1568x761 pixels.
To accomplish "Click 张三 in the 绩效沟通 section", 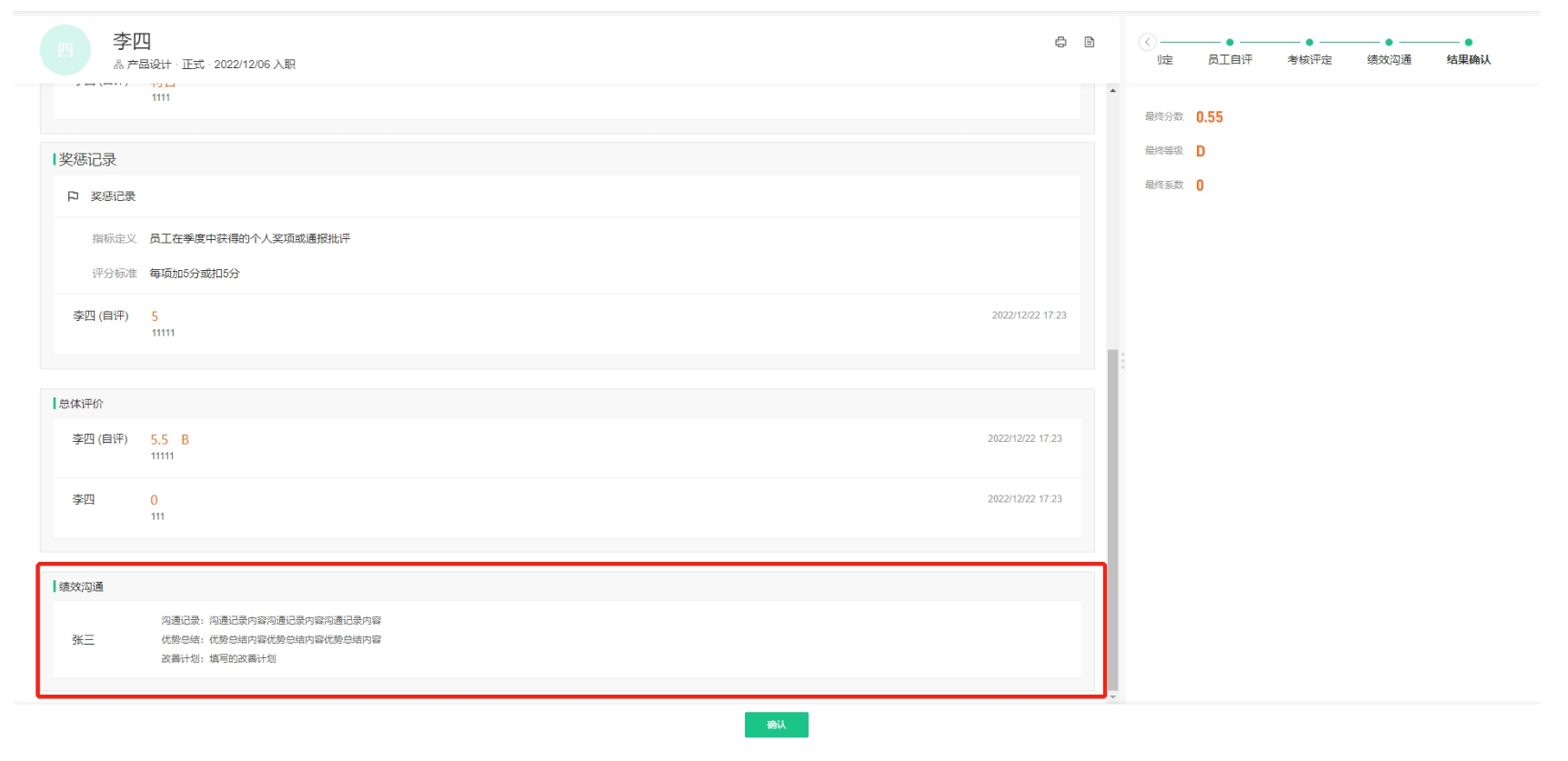I will coord(83,640).
